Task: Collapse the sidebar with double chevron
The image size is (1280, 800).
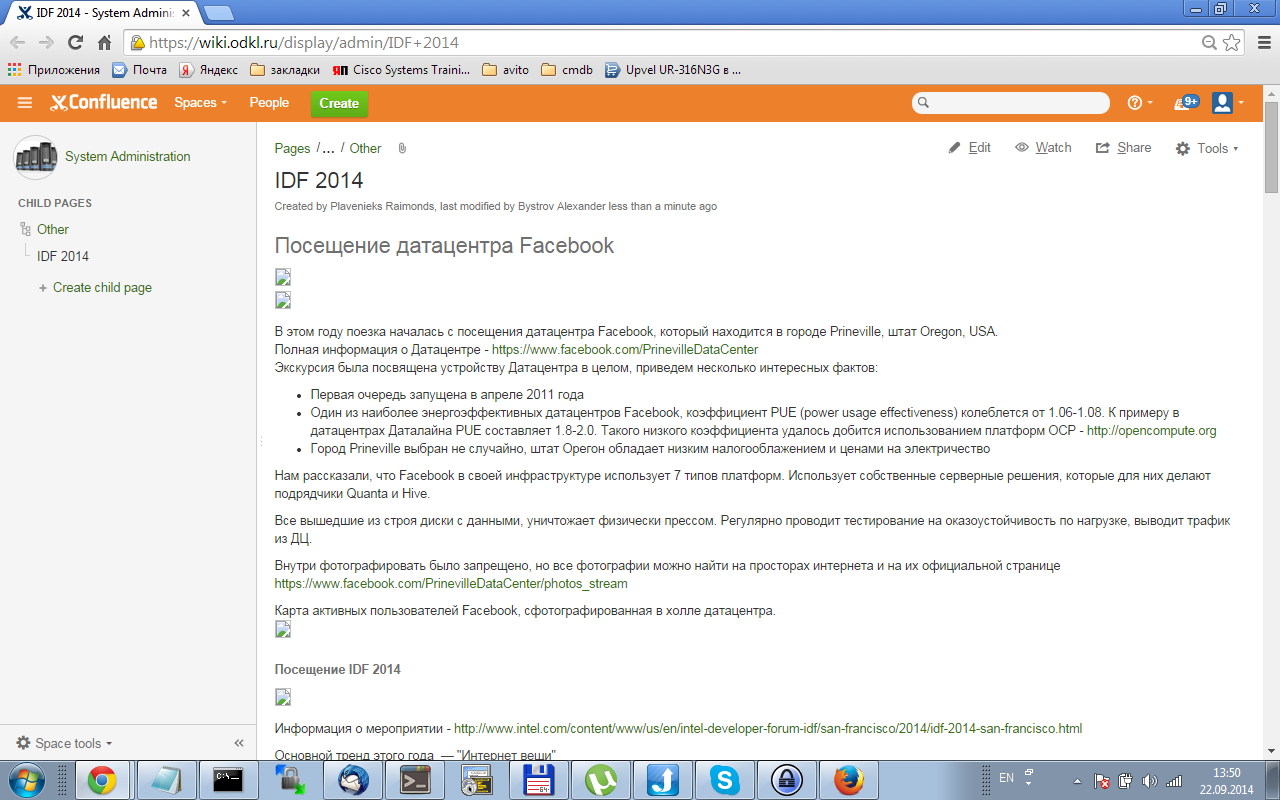Action: 239,743
